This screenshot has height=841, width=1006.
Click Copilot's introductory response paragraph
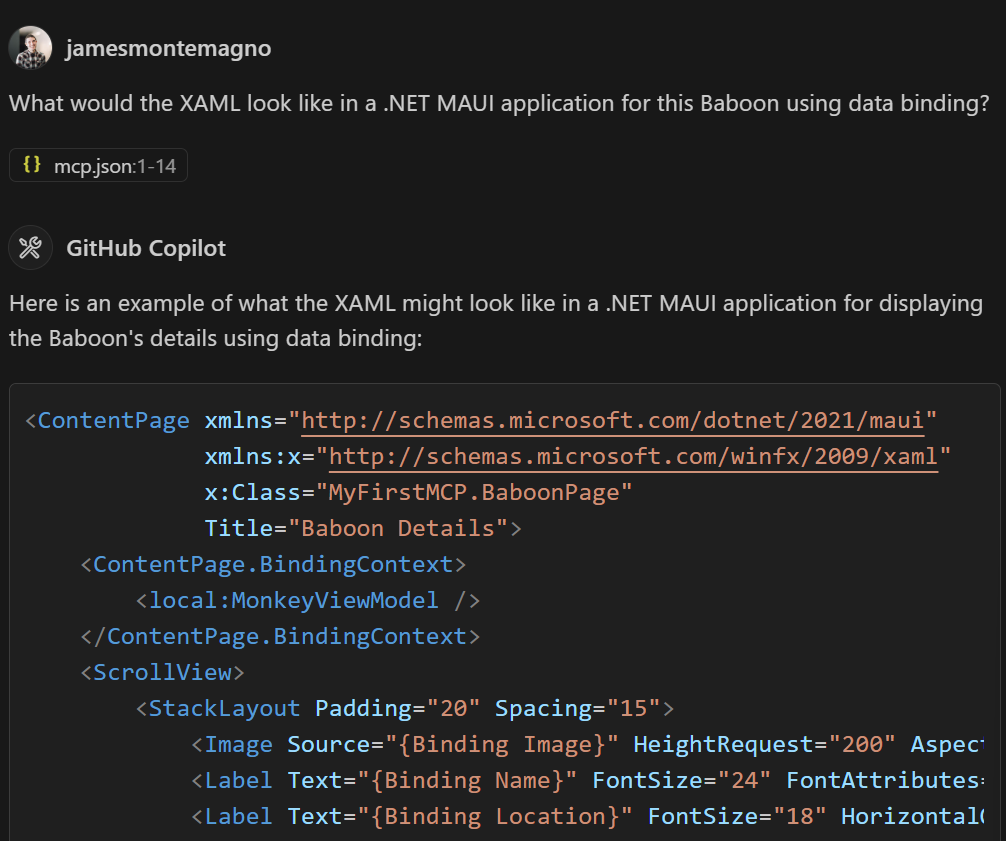(495, 320)
